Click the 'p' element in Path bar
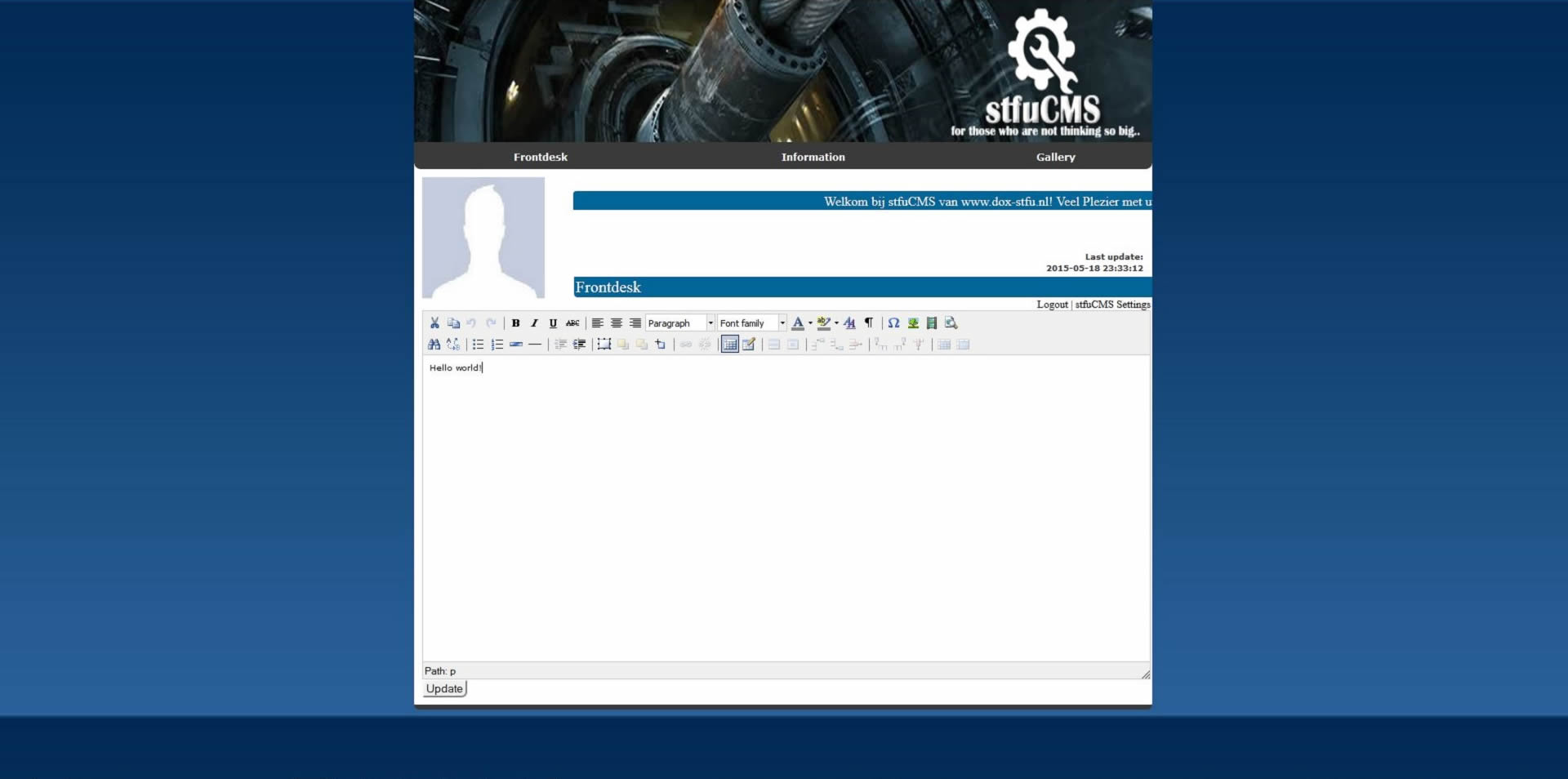Screen dimensions: 1568x779 click(x=452, y=671)
